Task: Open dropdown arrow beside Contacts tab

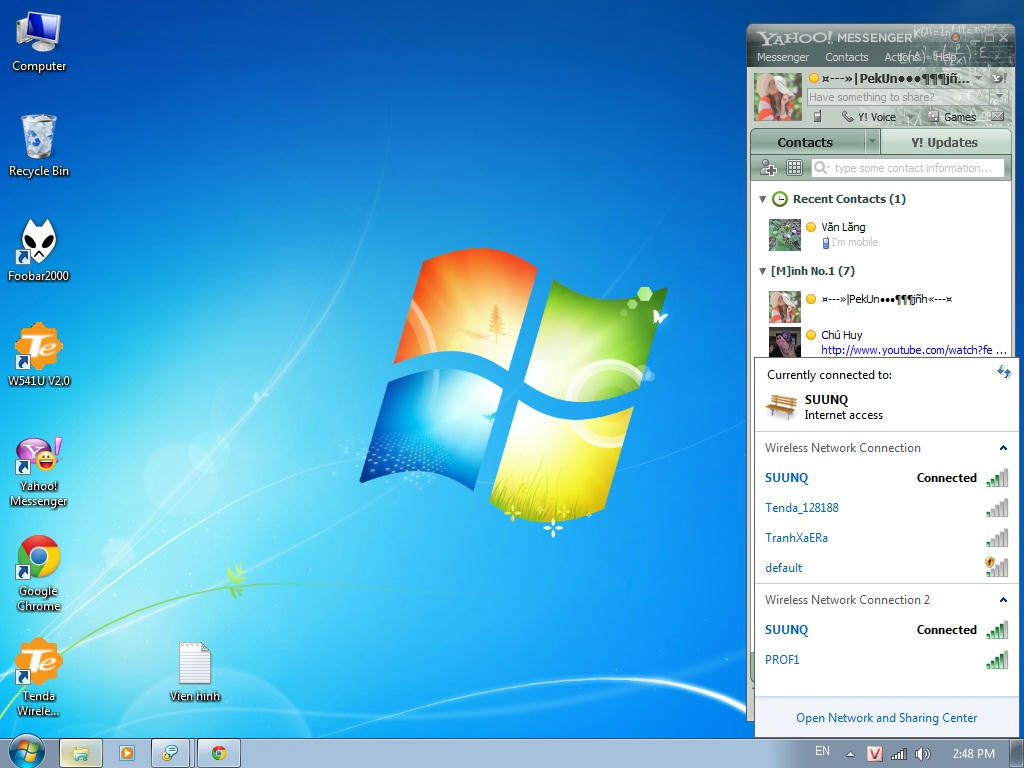Action: click(x=872, y=141)
